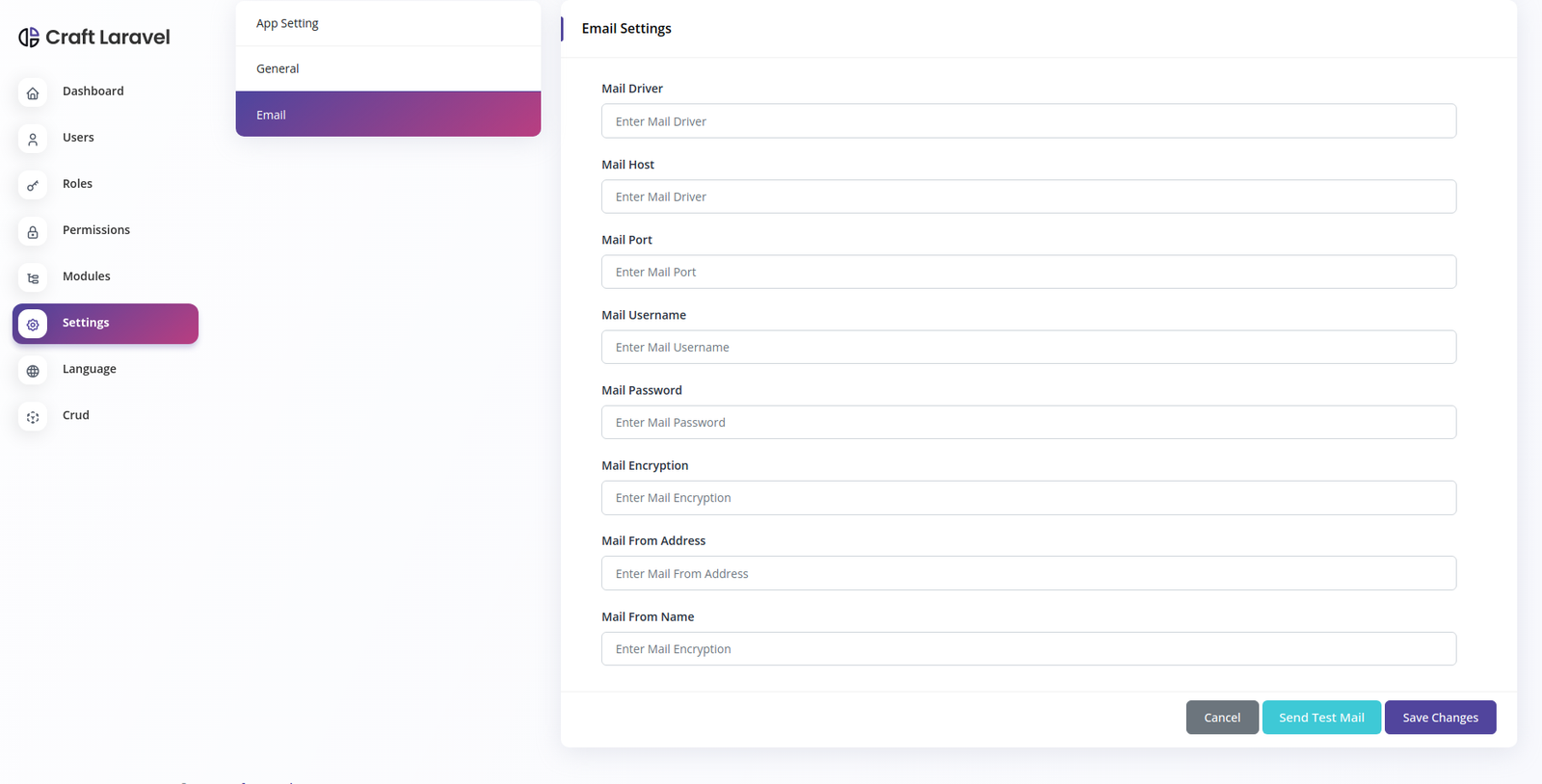Image resolution: width=1542 pixels, height=784 pixels.
Task: Click the Users person icon
Action: (33, 139)
